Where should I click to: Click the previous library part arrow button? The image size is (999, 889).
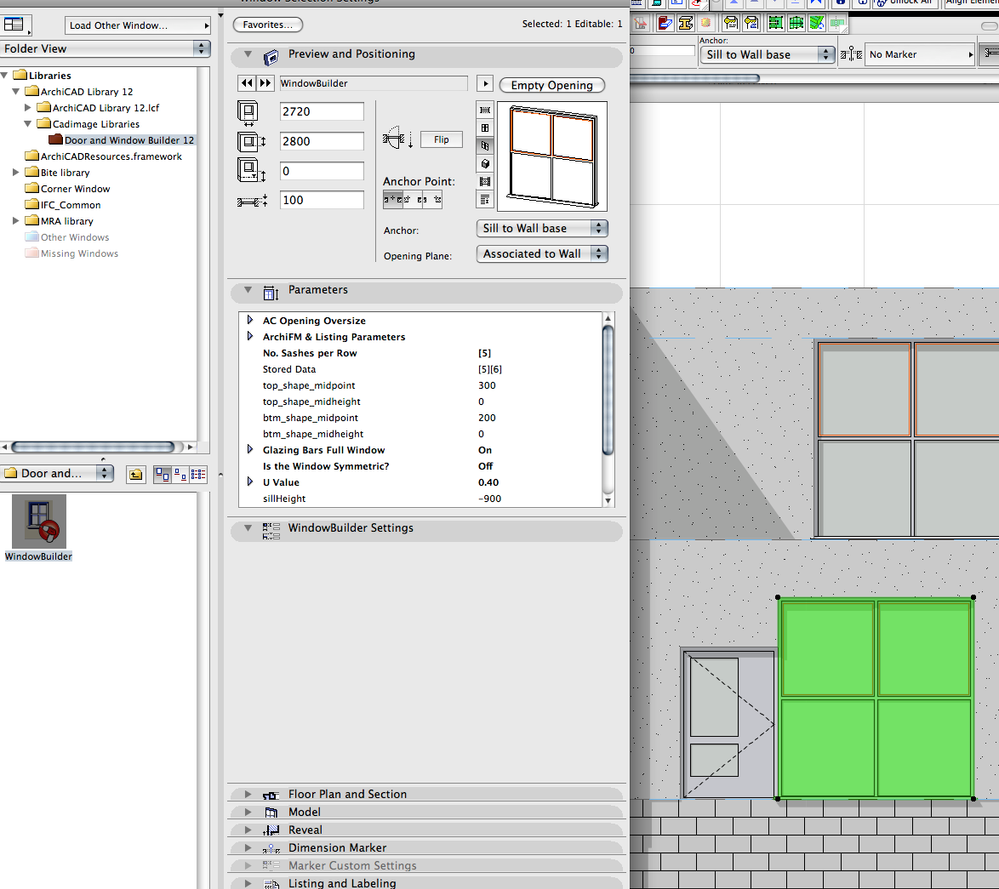coord(246,84)
